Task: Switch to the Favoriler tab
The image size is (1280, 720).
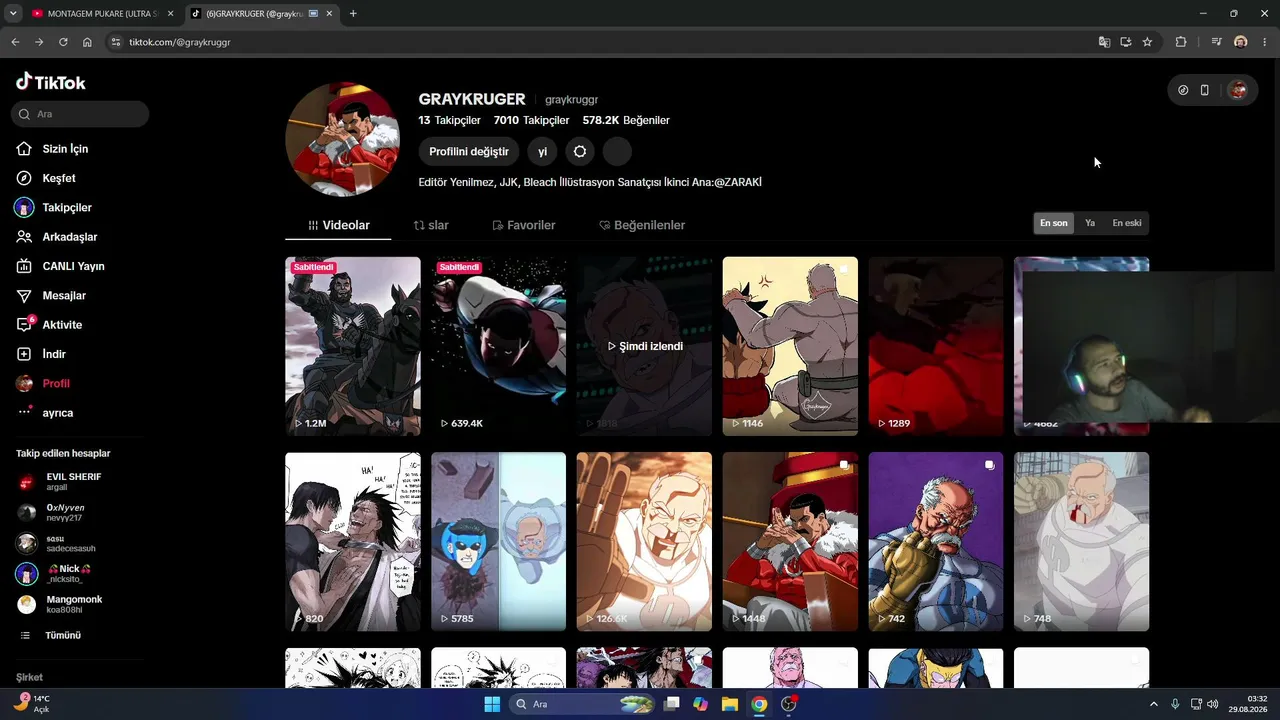Action: click(x=524, y=226)
